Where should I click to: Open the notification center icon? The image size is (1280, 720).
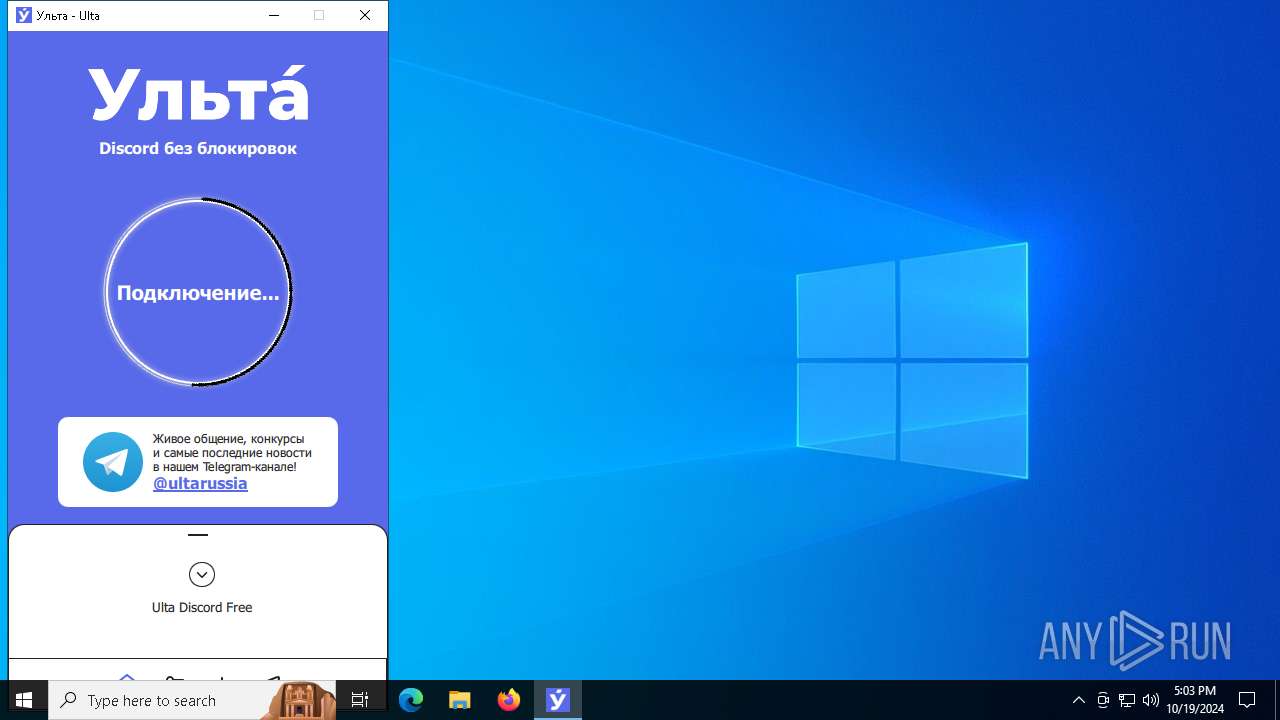tap(1247, 700)
